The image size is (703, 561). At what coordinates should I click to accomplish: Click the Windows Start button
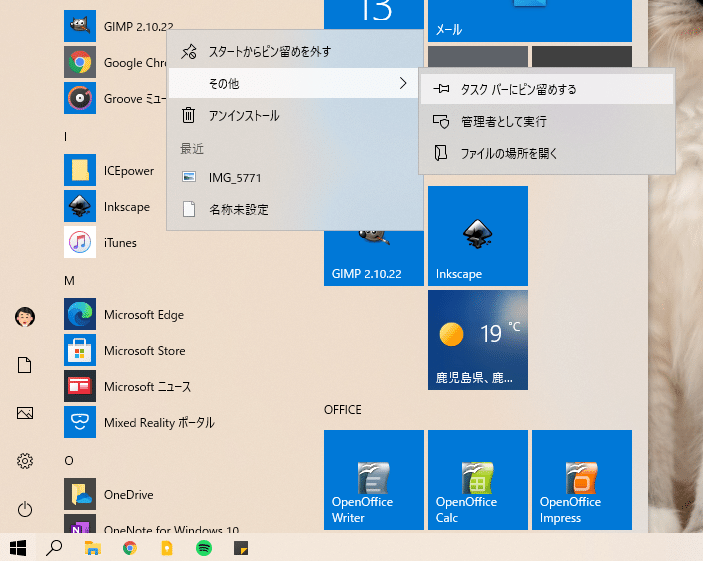(x=18, y=548)
